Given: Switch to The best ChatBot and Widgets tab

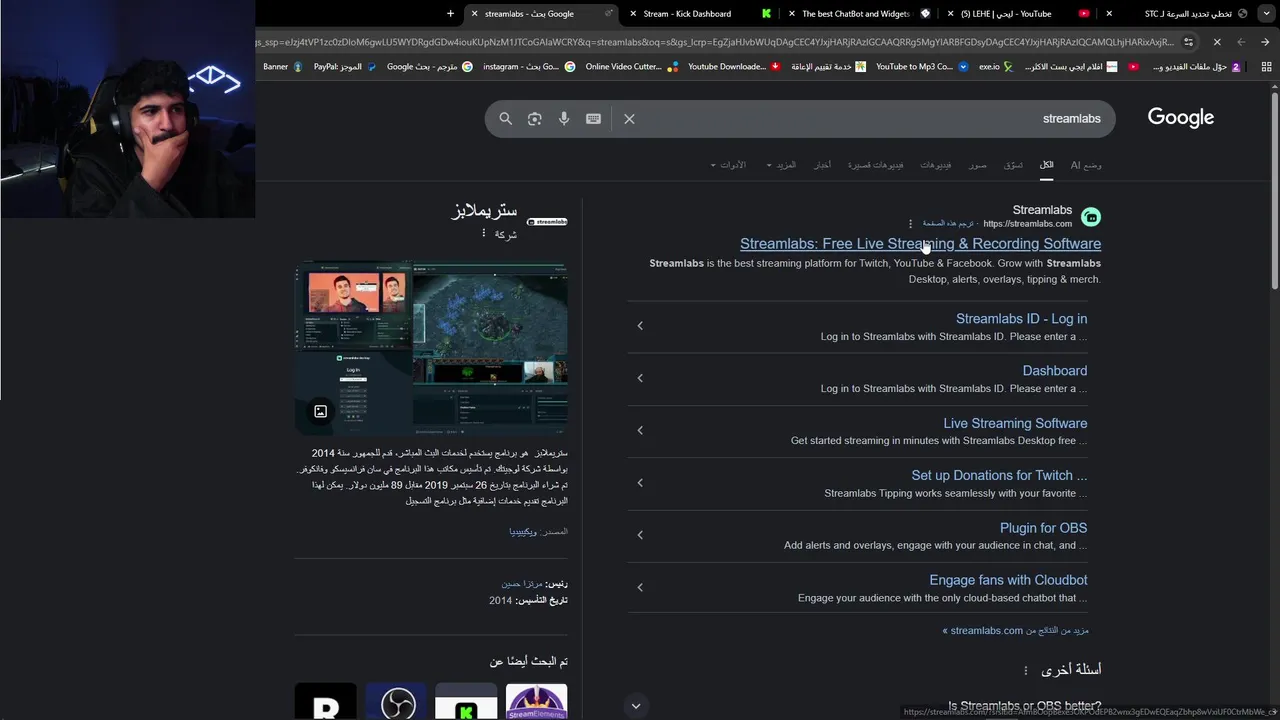Looking at the screenshot, I should (x=860, y=14).
